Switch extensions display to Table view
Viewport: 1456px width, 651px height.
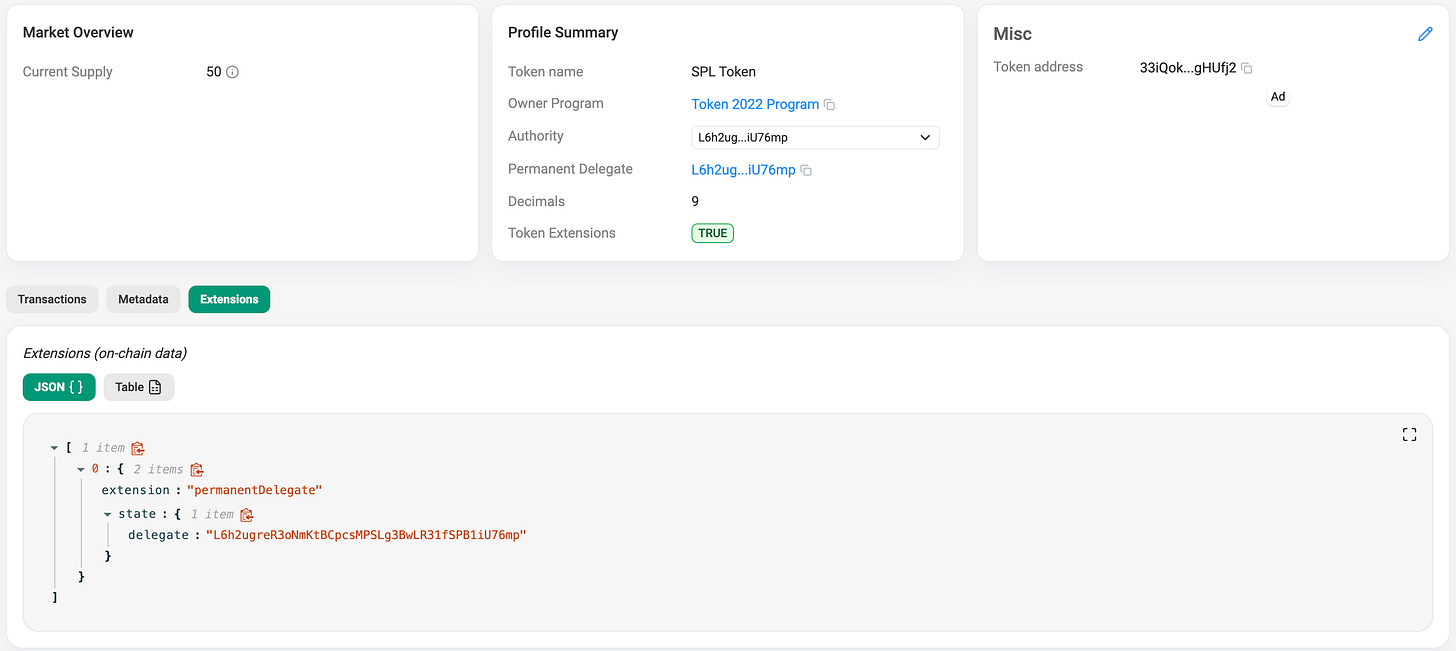pos(138,387)
